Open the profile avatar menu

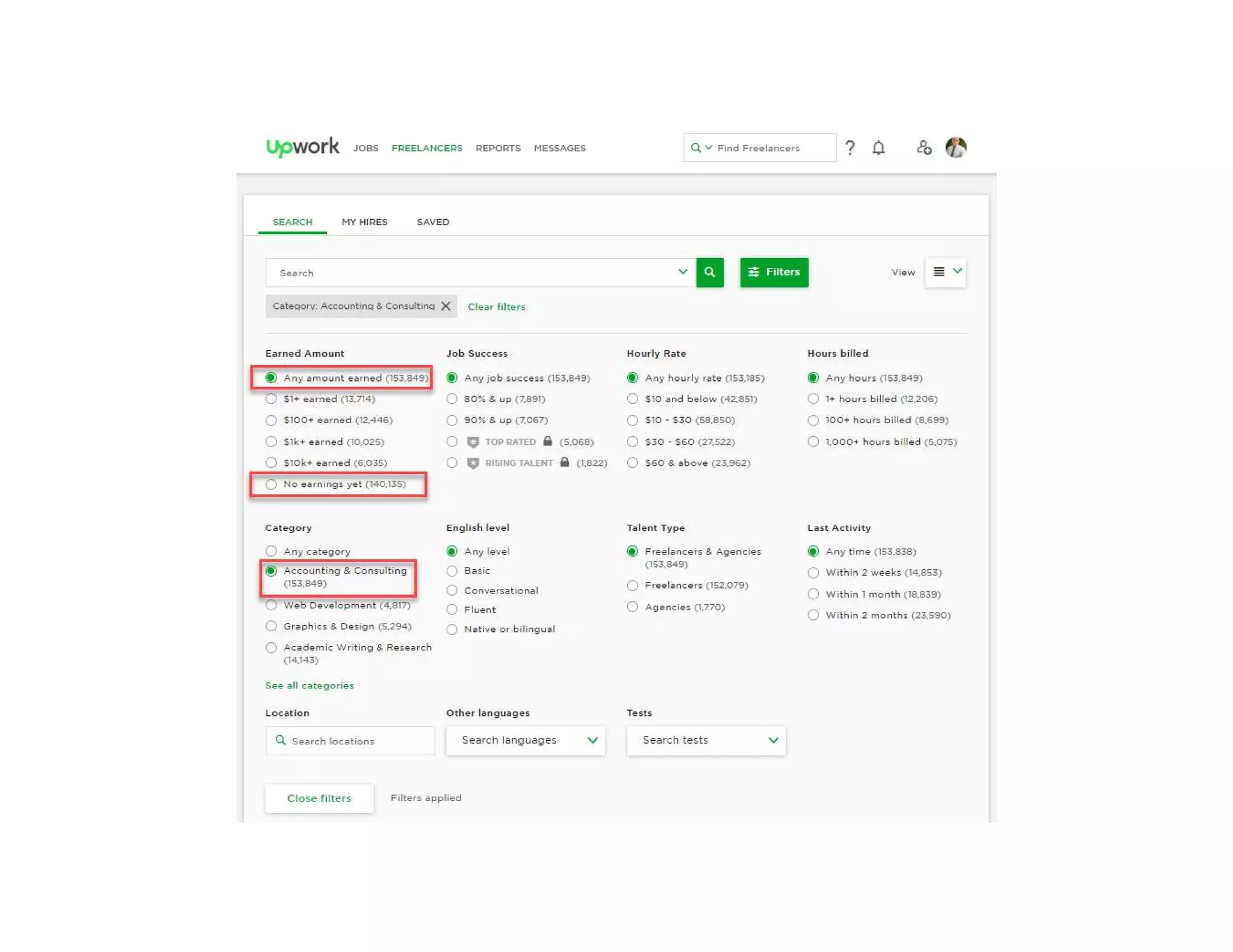pyautogui.click(x=955, y=147)
